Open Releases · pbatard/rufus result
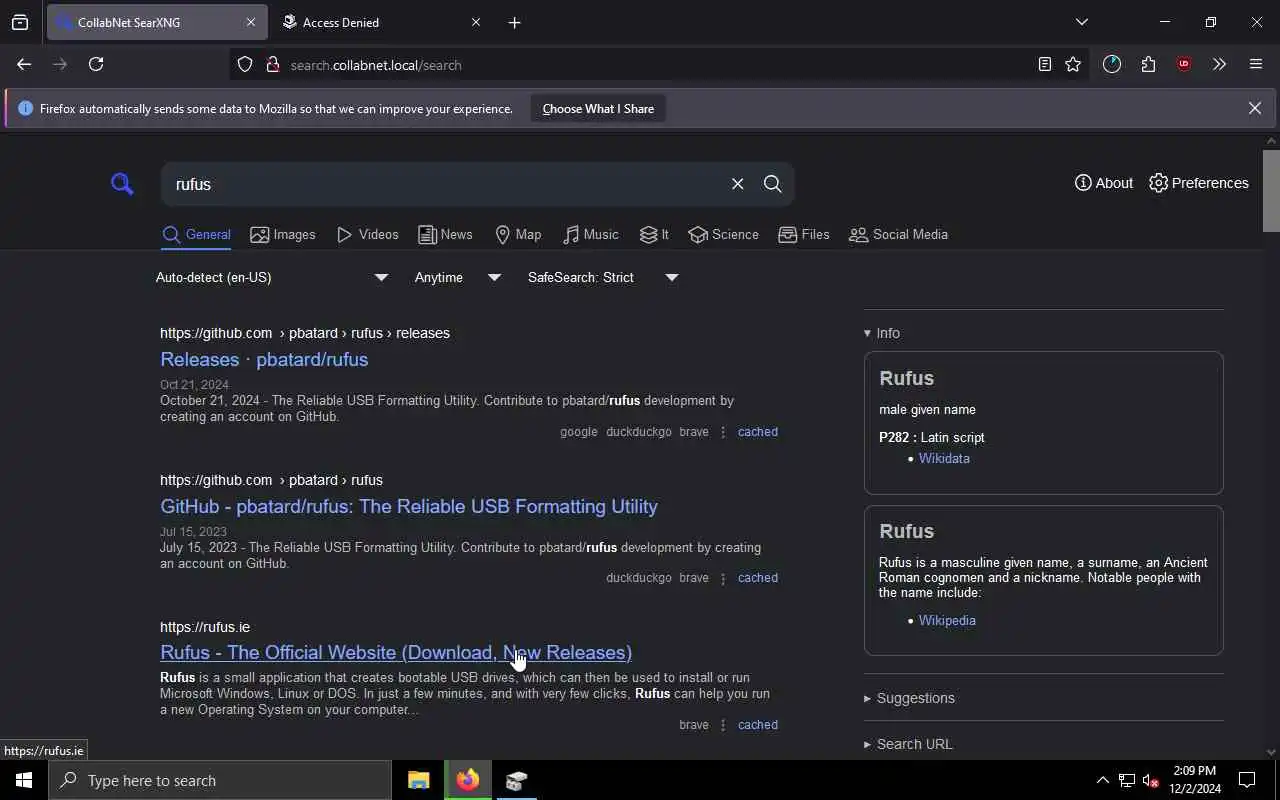This screenshot has height=800, width=1280. click(x=264, y=360)
